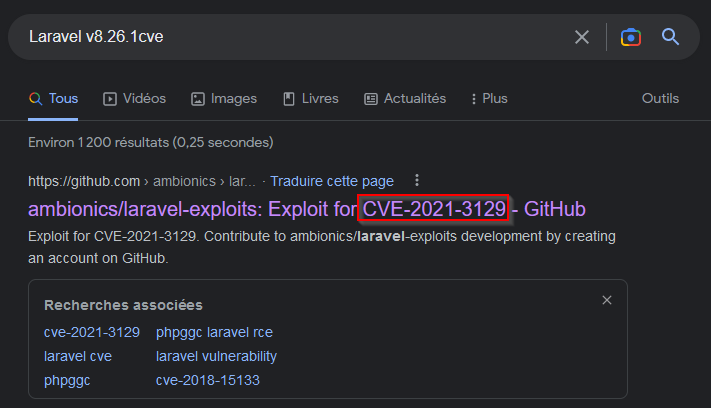Viewport: 711px width, 408px height.
Task: Open the Outils search tools
Action: (660, 98)
